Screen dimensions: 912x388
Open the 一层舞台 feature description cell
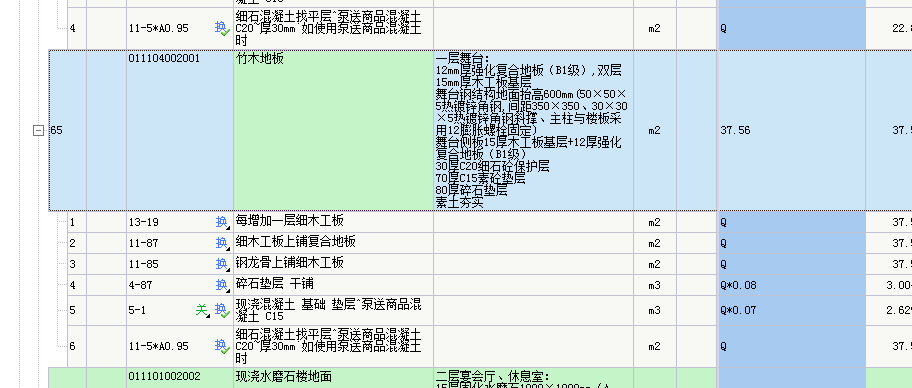point(533,131)
